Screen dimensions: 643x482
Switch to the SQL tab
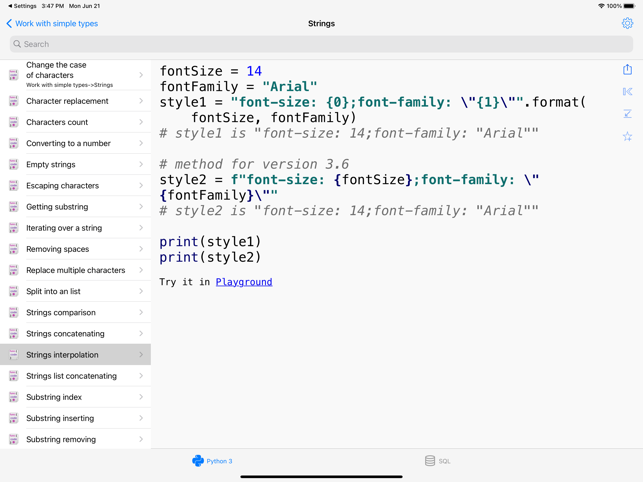437,461
